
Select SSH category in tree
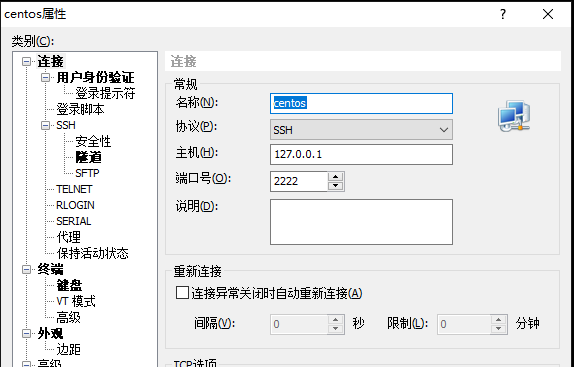[66, 125]
